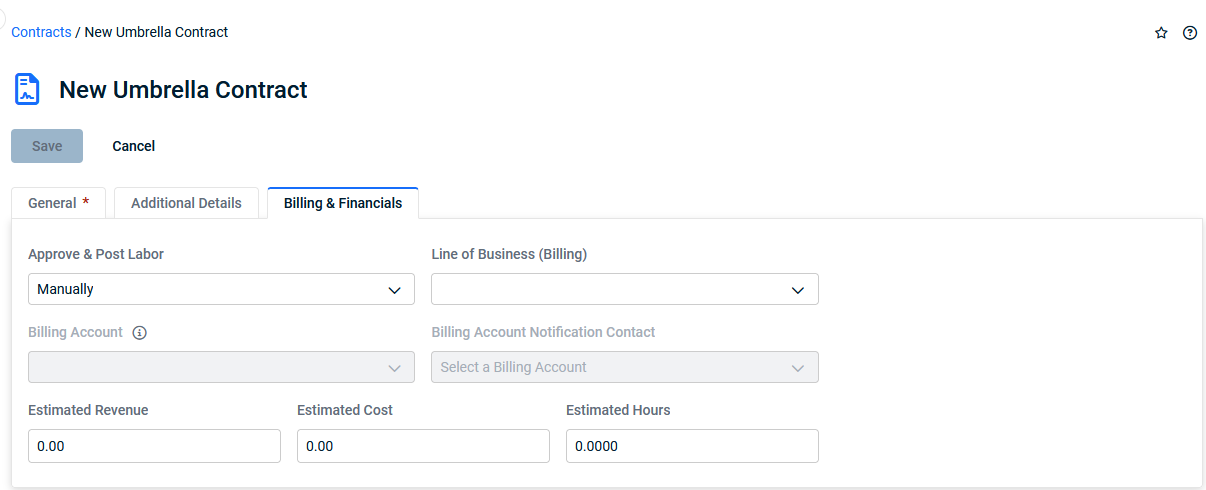Screen dimensions: 1206x490
Task: Click the Billing Account info icon
Action: point(140,333)
